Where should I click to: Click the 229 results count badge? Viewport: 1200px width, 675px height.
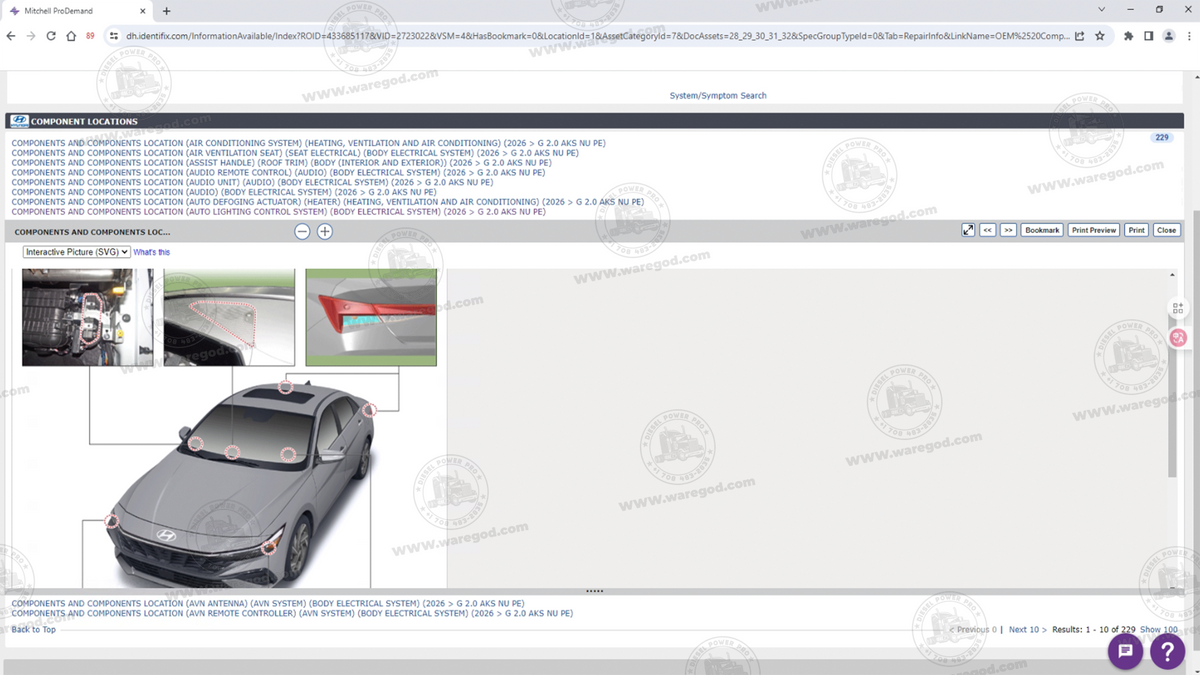tap(1161, 138)
